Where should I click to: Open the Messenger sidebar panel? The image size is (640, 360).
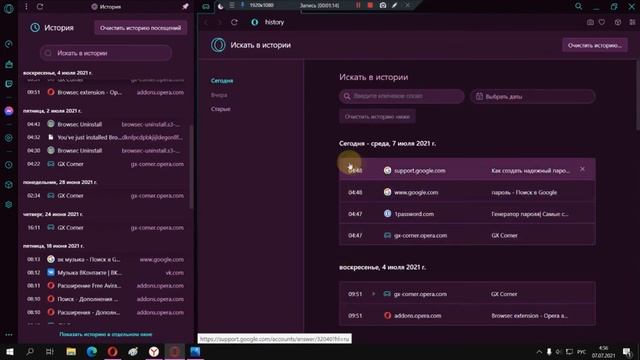9,111
